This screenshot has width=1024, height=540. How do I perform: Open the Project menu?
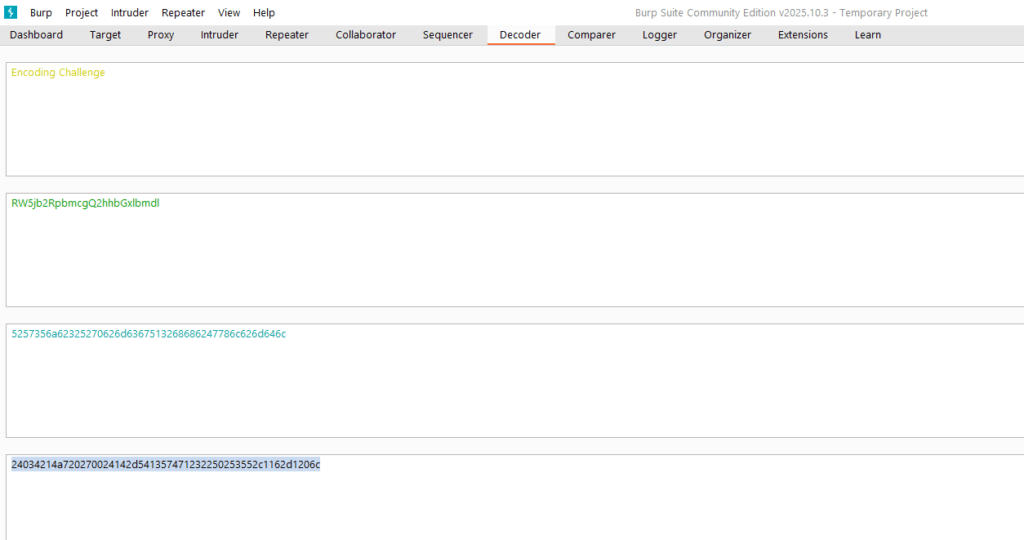[x=81, y=12]
